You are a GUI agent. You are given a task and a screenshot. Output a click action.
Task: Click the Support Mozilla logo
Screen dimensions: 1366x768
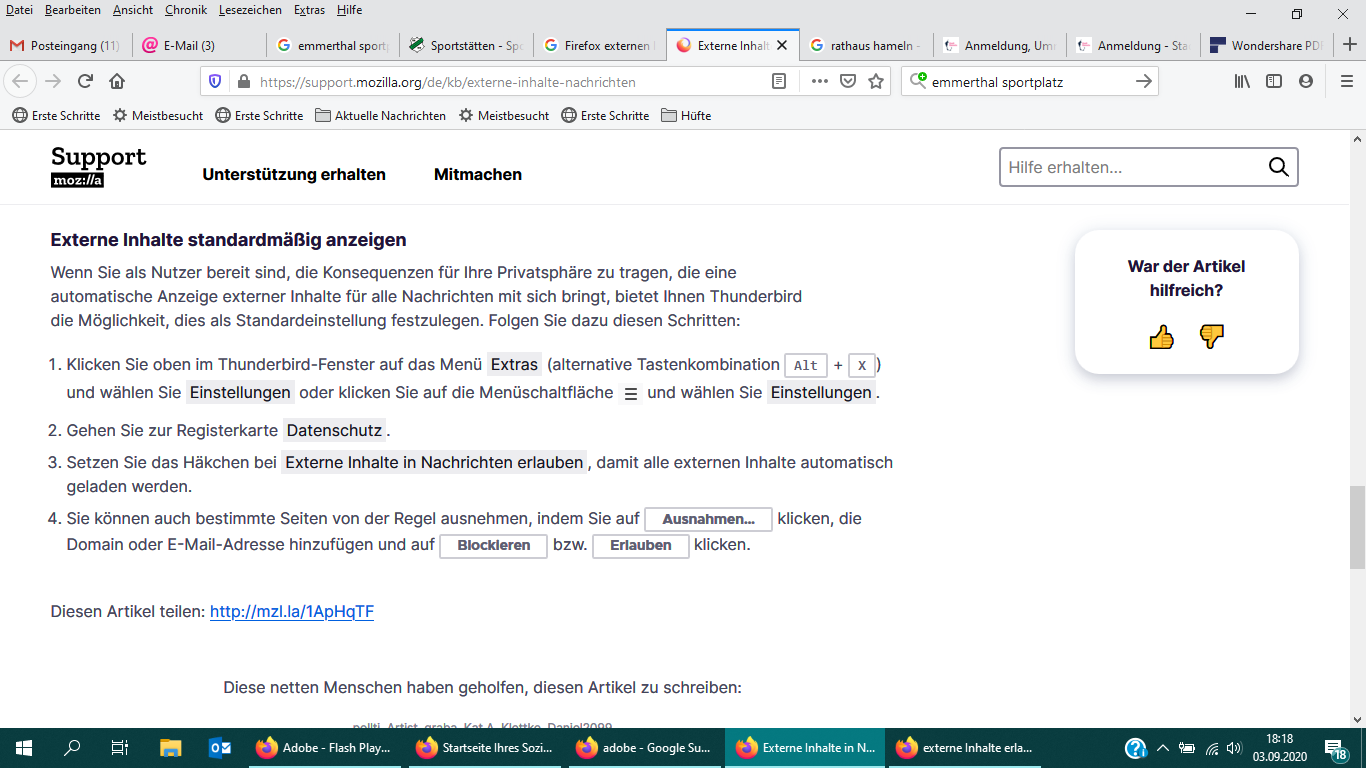[98, 167]
